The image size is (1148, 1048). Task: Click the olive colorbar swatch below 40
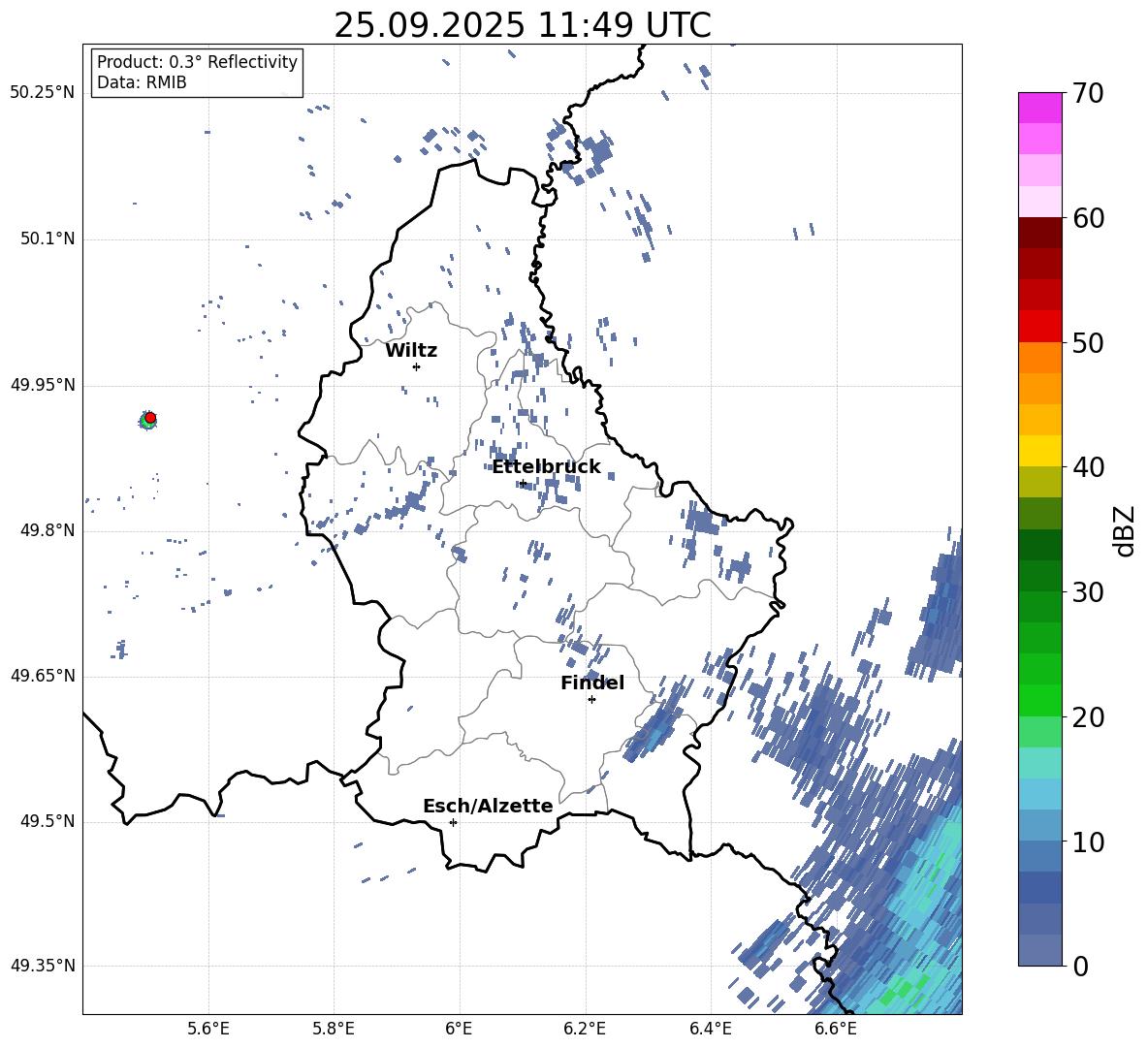(1039, 482)
